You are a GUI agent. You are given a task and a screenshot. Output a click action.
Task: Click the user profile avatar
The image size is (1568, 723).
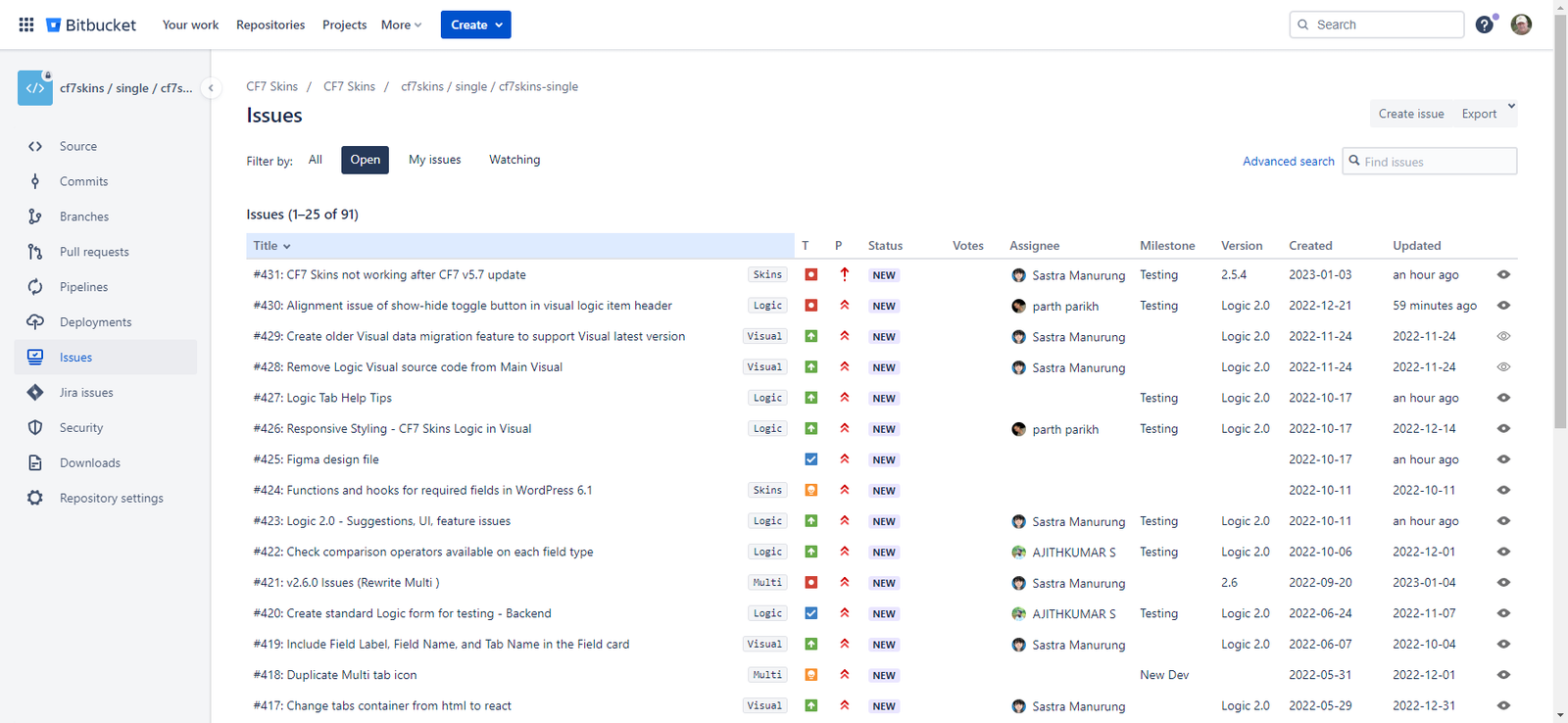pyautogui.click(x=1521, y=24)
